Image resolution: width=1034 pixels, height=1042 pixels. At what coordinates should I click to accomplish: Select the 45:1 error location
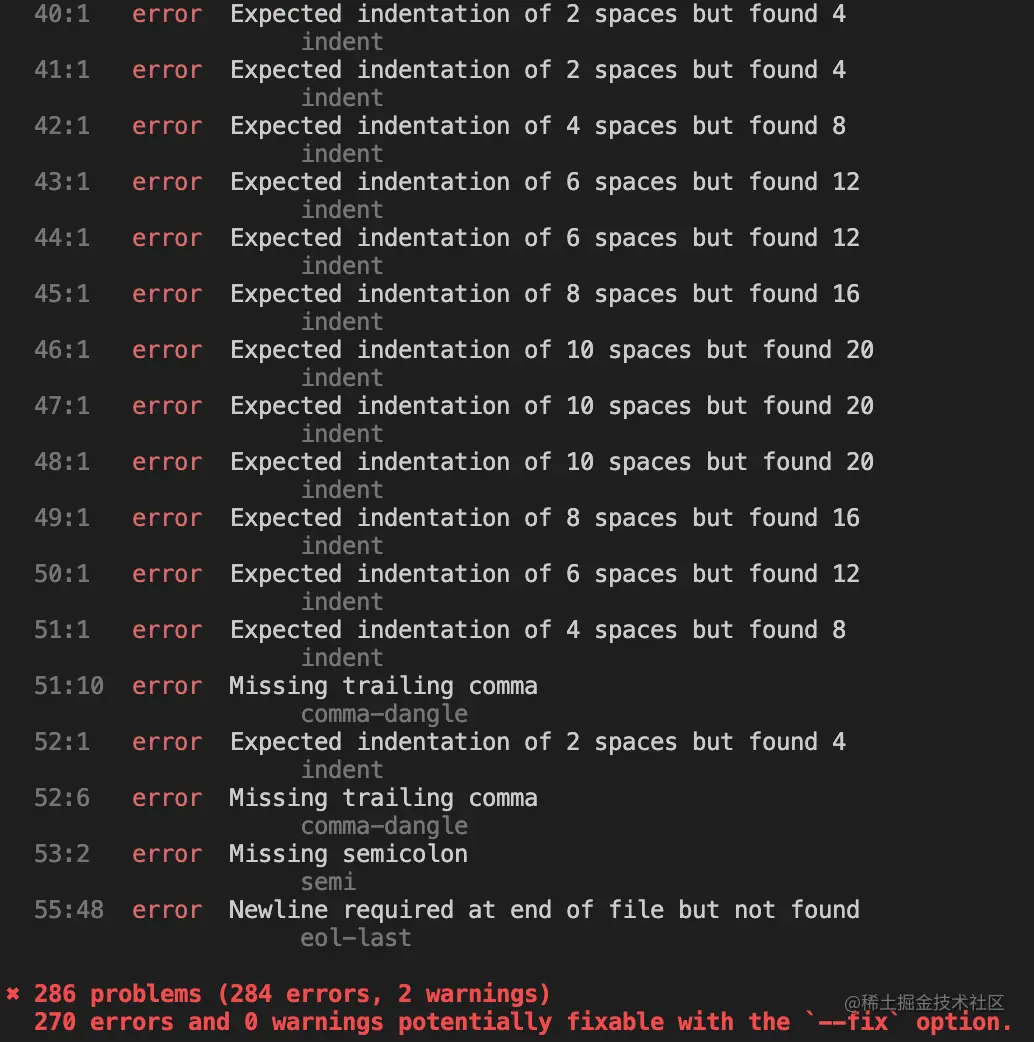click(62, 295)
